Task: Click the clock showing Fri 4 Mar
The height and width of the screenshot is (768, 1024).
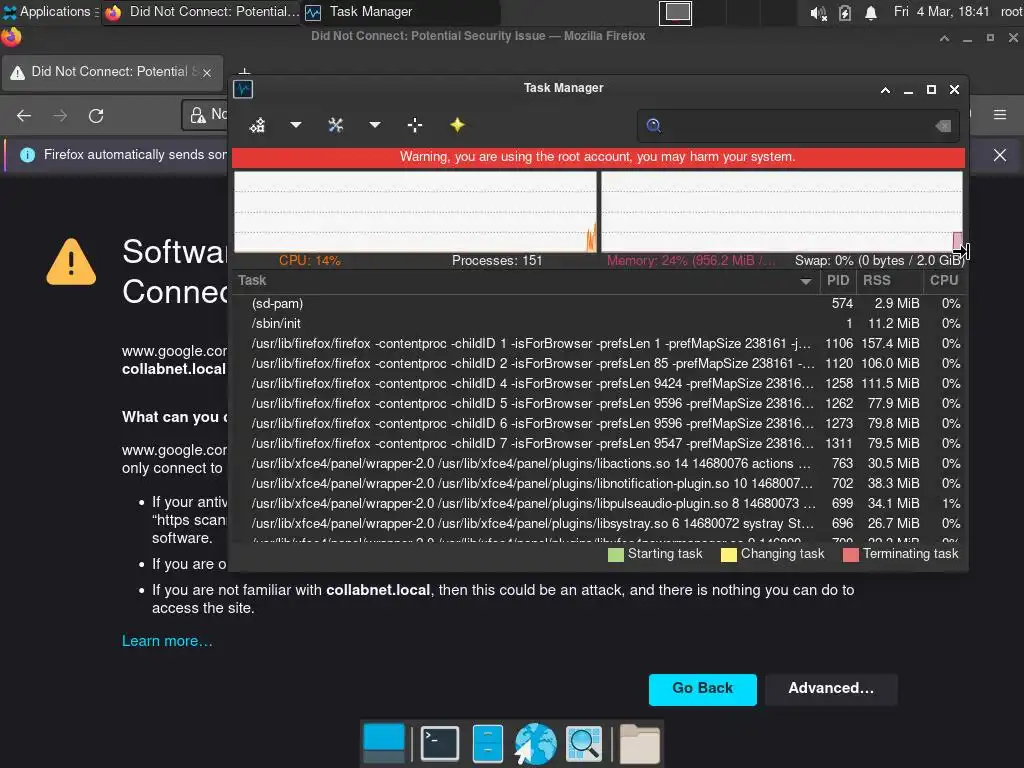Action: coord(941,12)
